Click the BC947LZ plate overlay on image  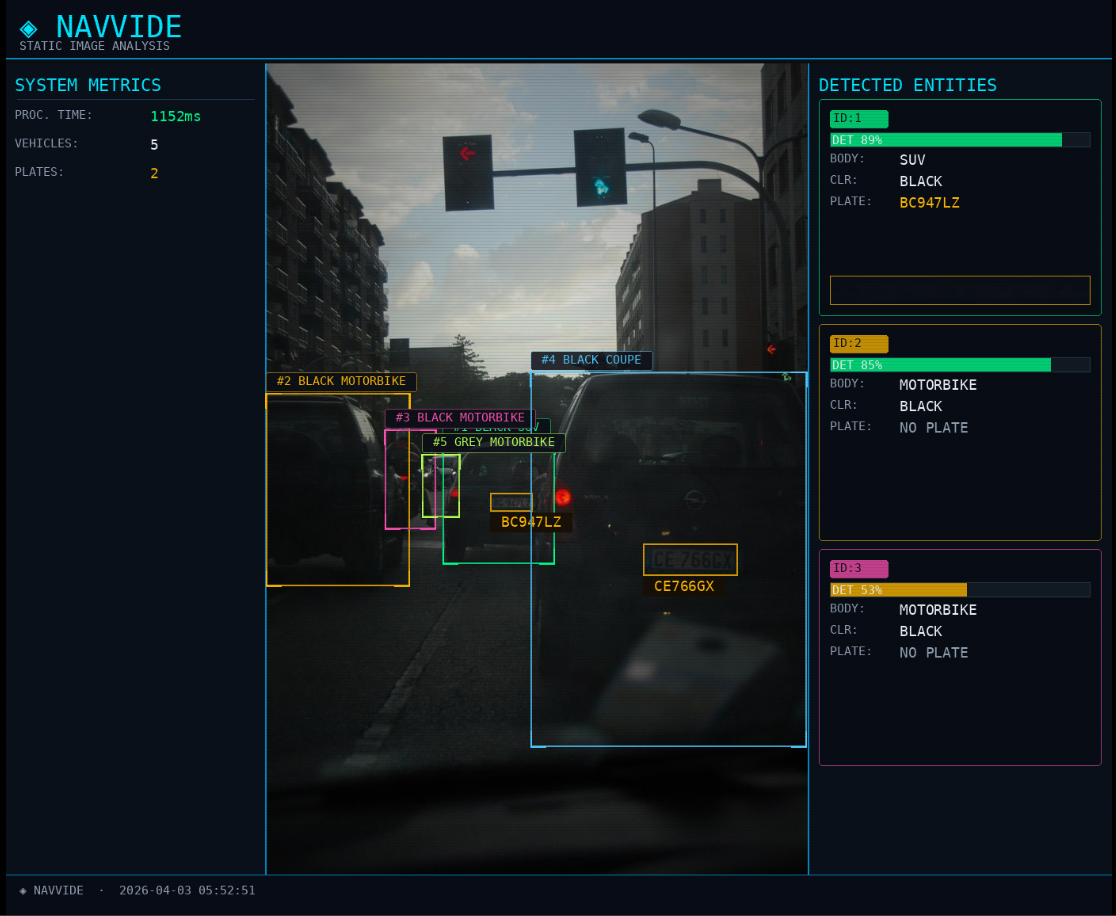point(531,522)
